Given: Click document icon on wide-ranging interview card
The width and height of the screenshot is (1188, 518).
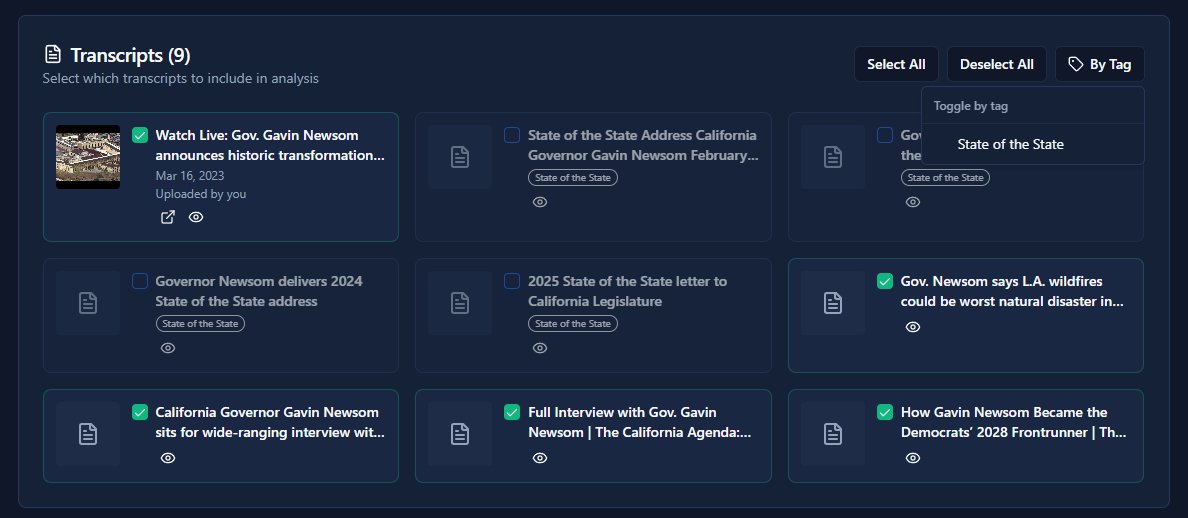Looking at the screenshot, I should [88, 434].
